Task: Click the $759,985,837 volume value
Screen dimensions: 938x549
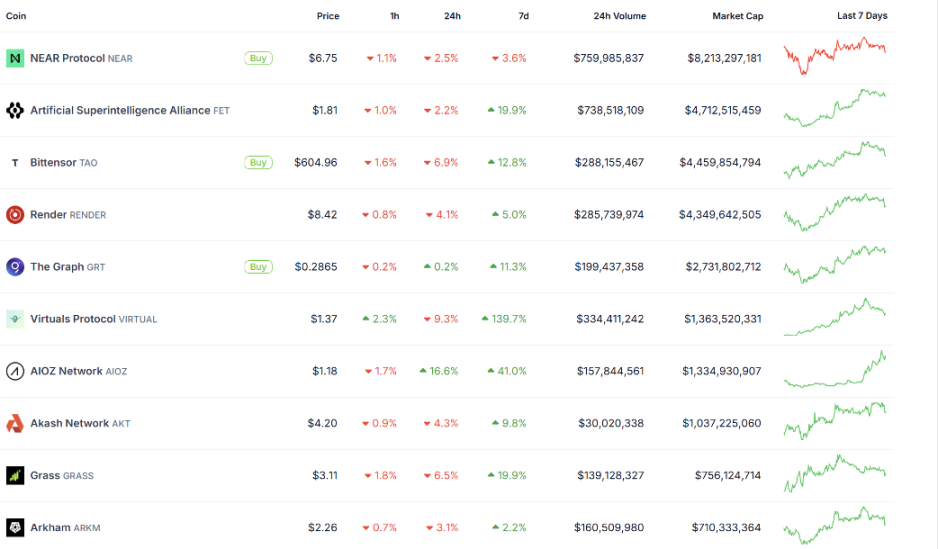Action: (x=608, y=58)
